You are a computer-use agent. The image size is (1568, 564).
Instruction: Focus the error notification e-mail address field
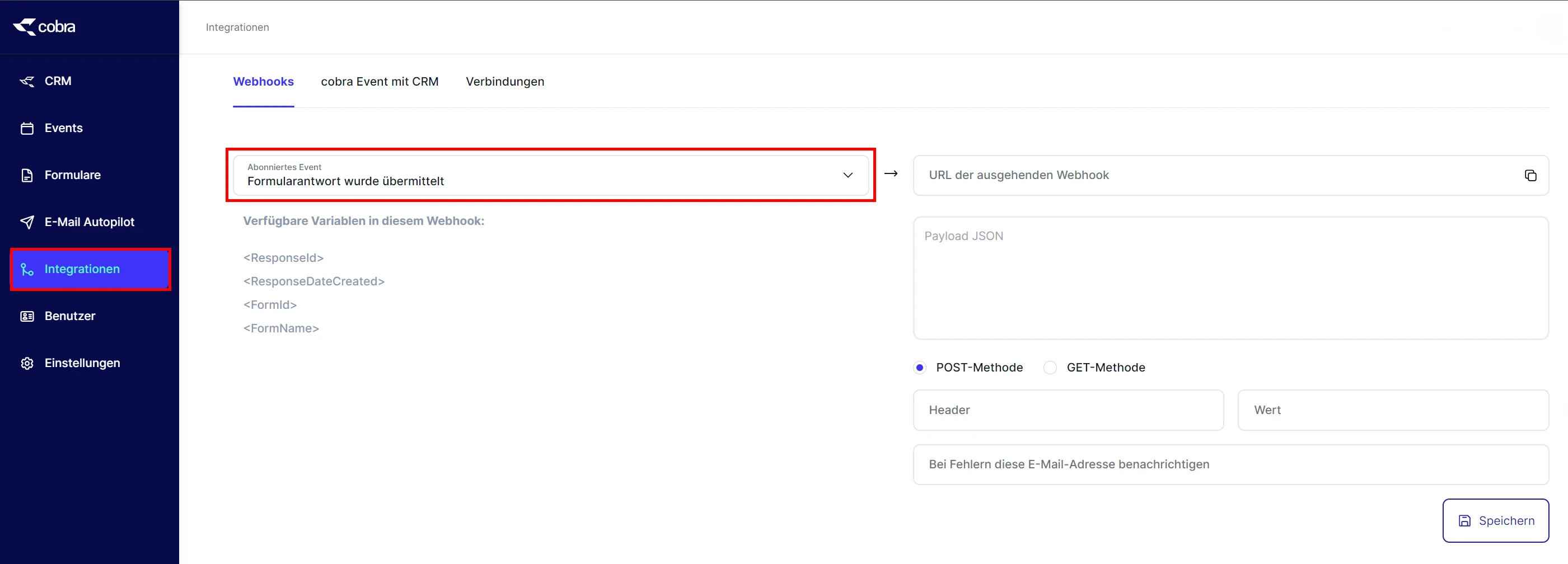coord(1229,464)
